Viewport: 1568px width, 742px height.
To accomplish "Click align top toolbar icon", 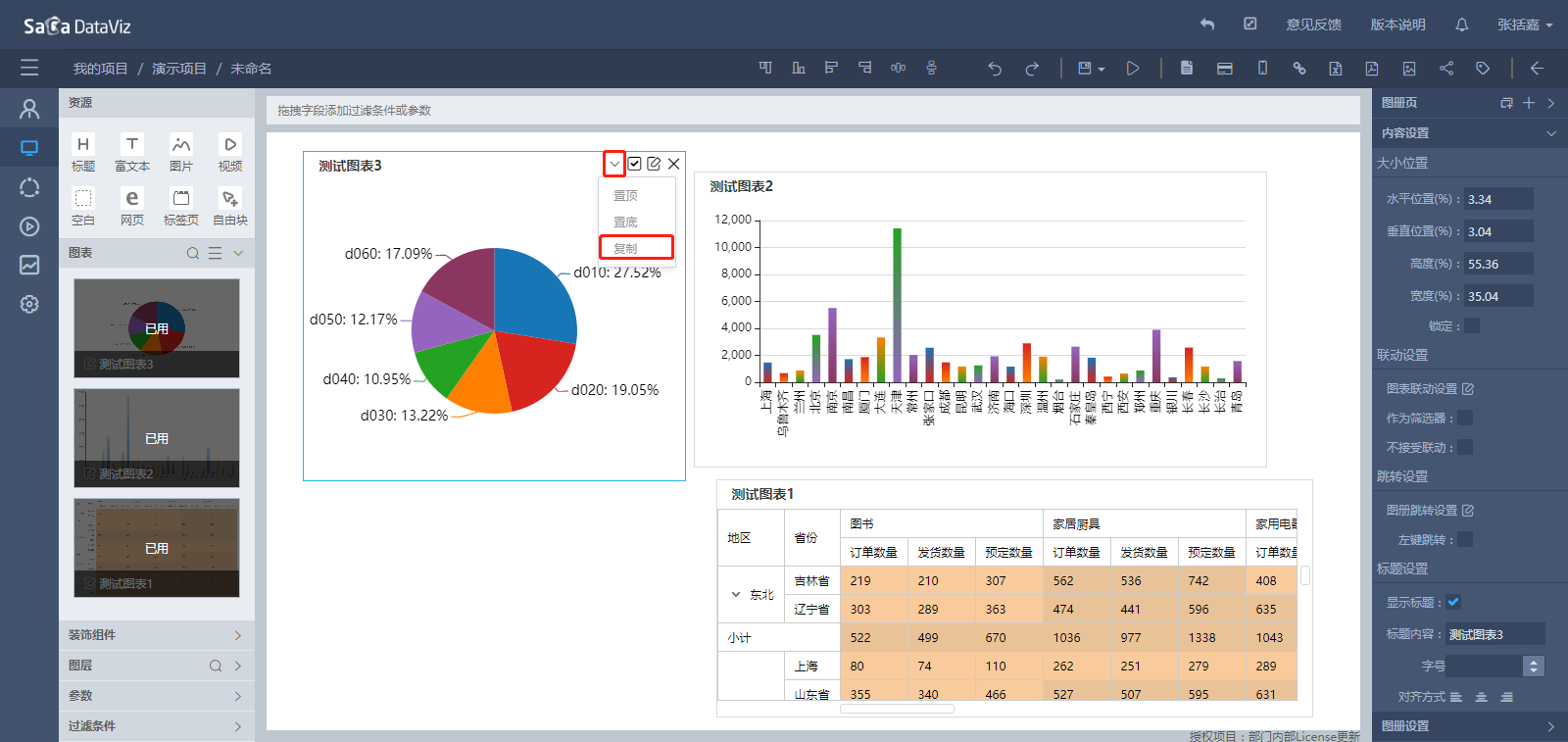I will 765,68.
